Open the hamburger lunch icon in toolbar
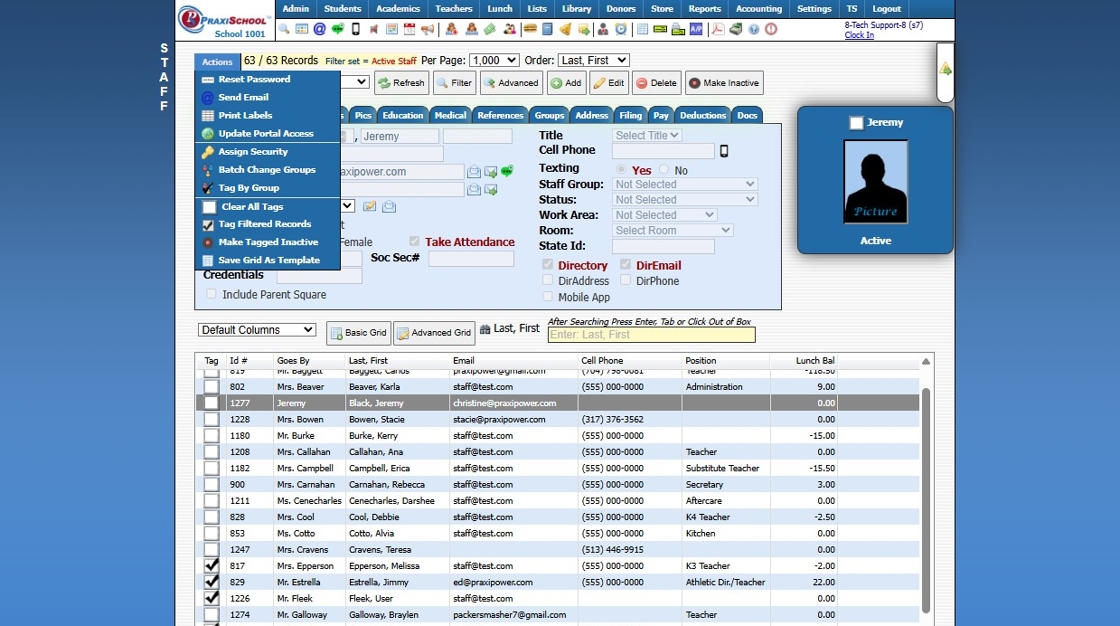This screenshot has width=1120, height=626. (530, 30)
